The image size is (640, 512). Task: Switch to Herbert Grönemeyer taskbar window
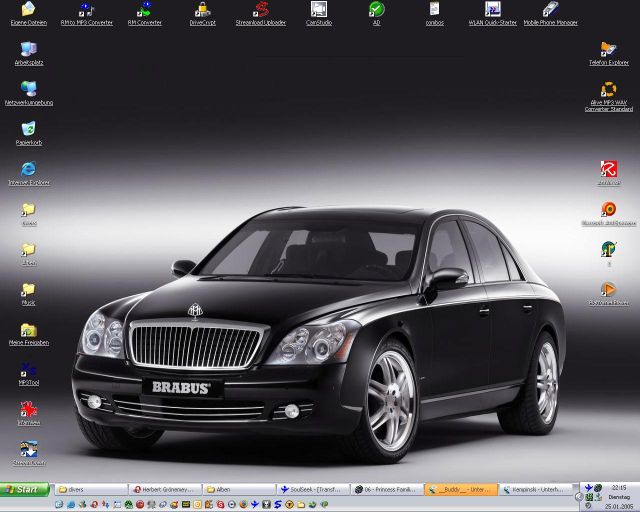164,489
